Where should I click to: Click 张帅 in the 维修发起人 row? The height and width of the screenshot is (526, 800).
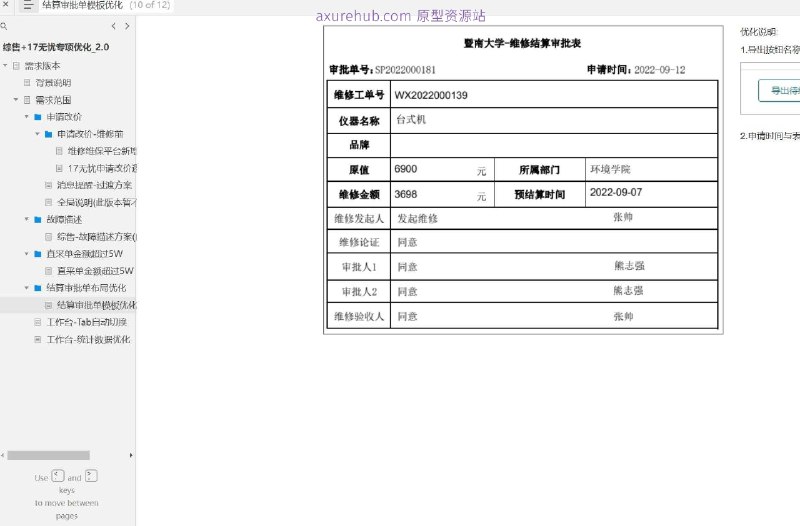pyautogui.click(x=623, y=217)
